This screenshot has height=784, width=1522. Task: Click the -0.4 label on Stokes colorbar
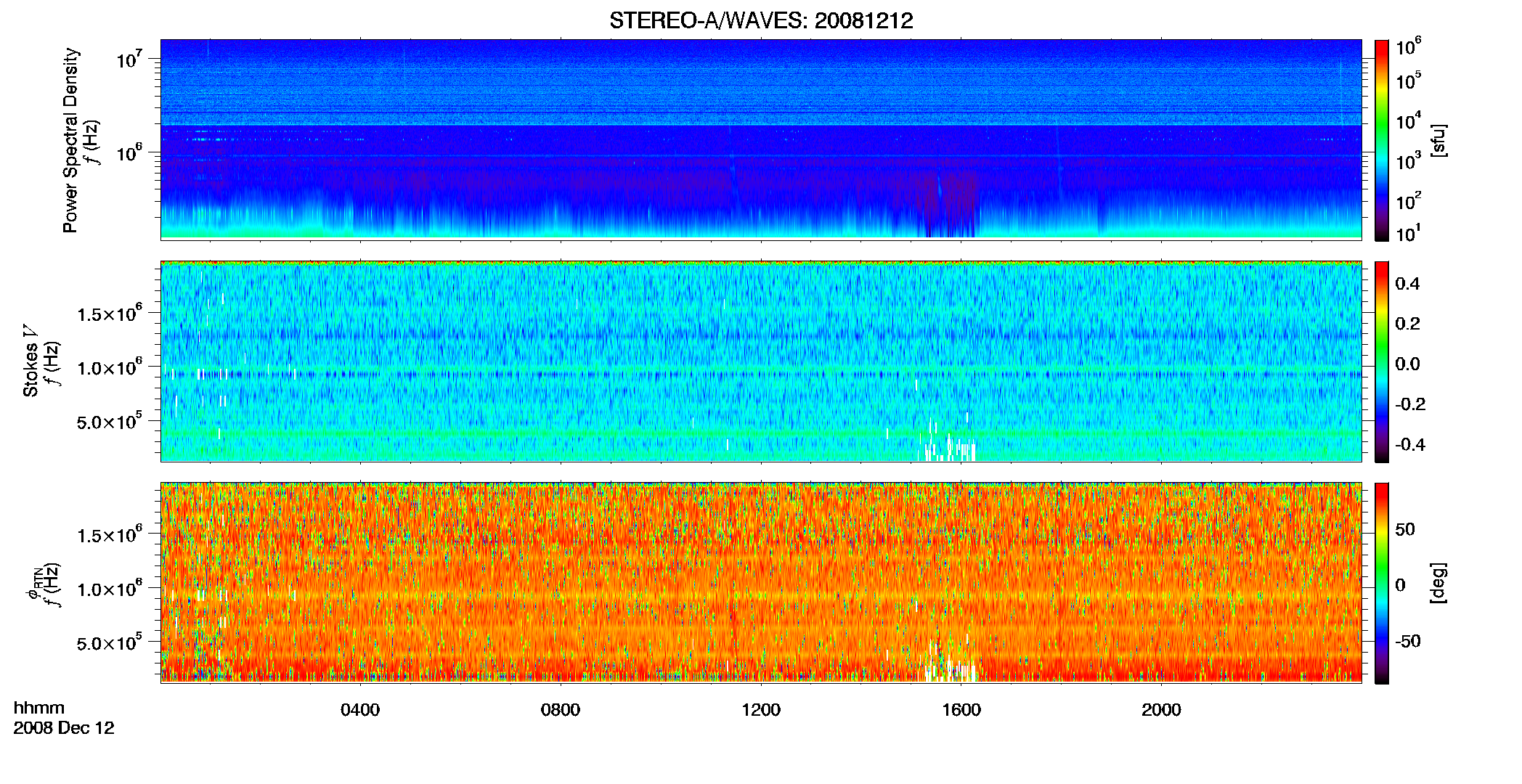(x=1410, y=444)
